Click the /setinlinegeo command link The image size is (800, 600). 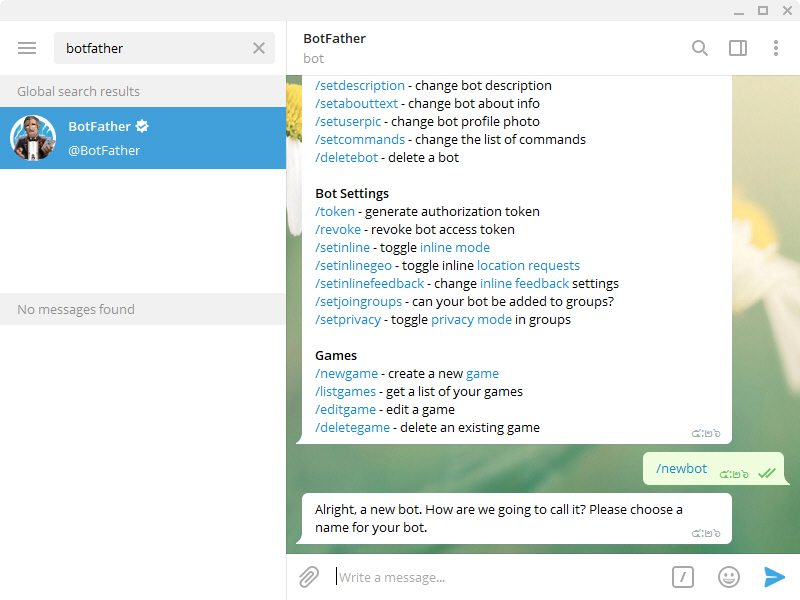point(353,266)
